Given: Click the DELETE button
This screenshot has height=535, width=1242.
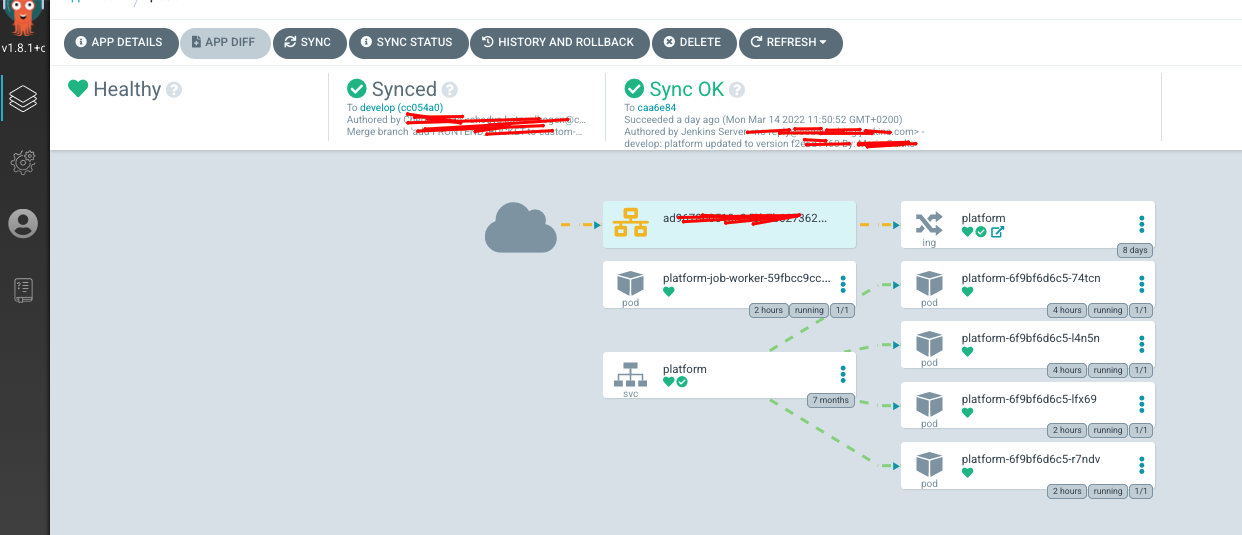Looking at the screenshot, I should point(694,43).
